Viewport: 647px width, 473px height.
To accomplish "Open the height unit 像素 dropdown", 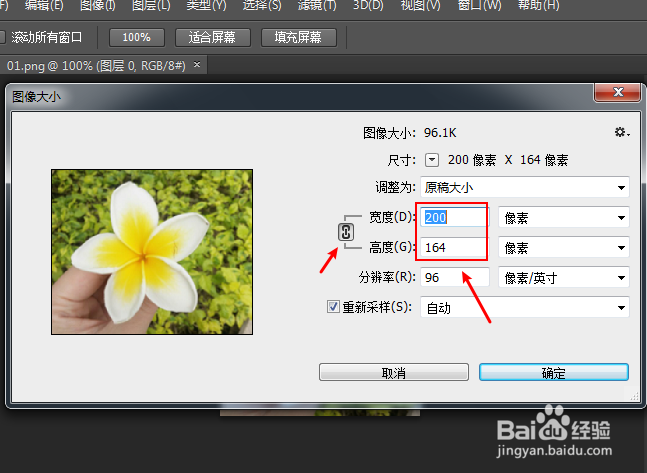I will point(564,248).
